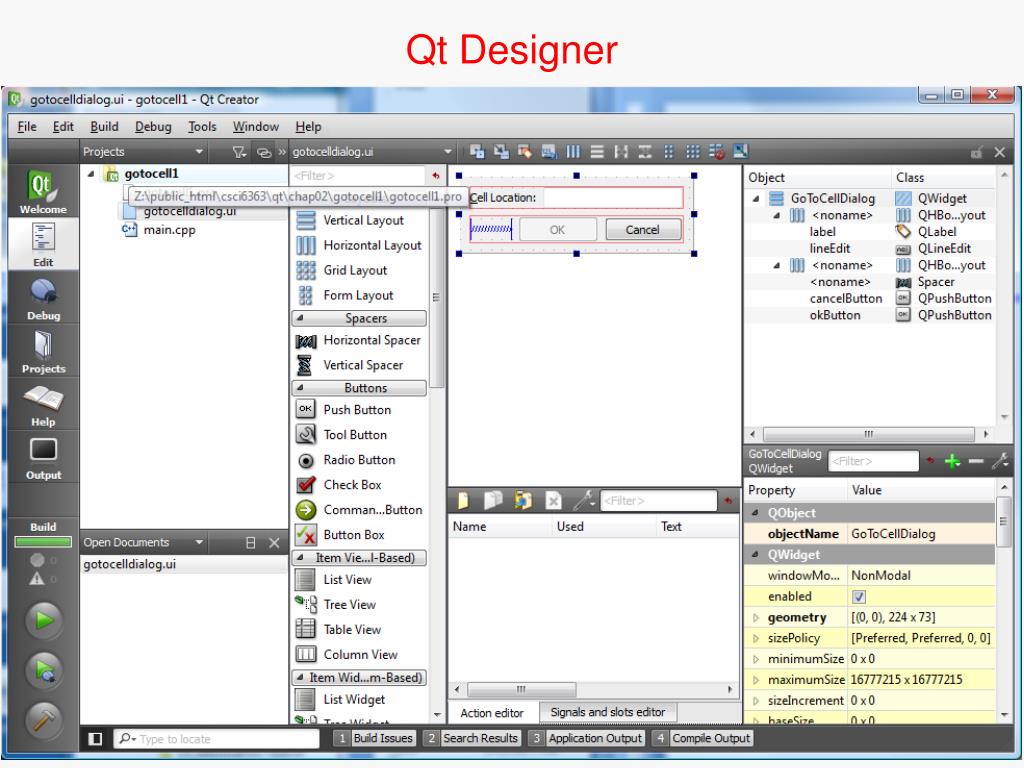Collapse GoToCellDialog in Object inspector
Viewport: 1024px width, 768px height.
click(x=756, y=199)
